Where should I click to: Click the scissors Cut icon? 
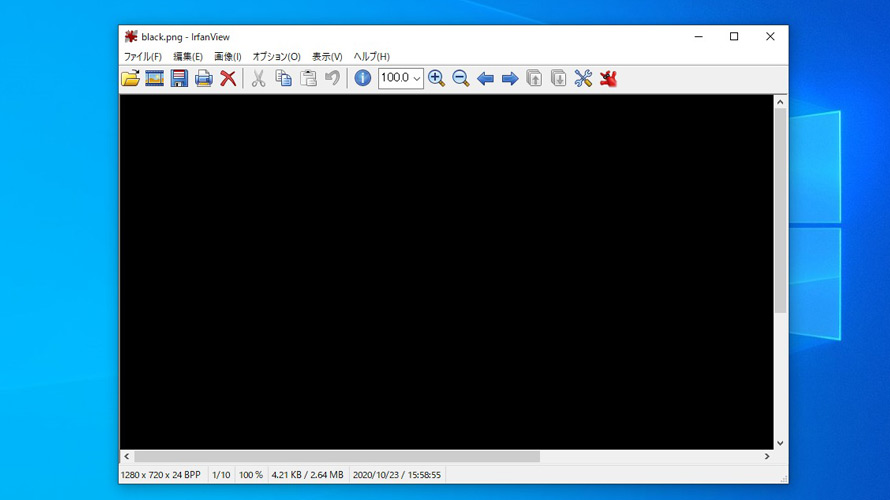[x=258, y=78]
